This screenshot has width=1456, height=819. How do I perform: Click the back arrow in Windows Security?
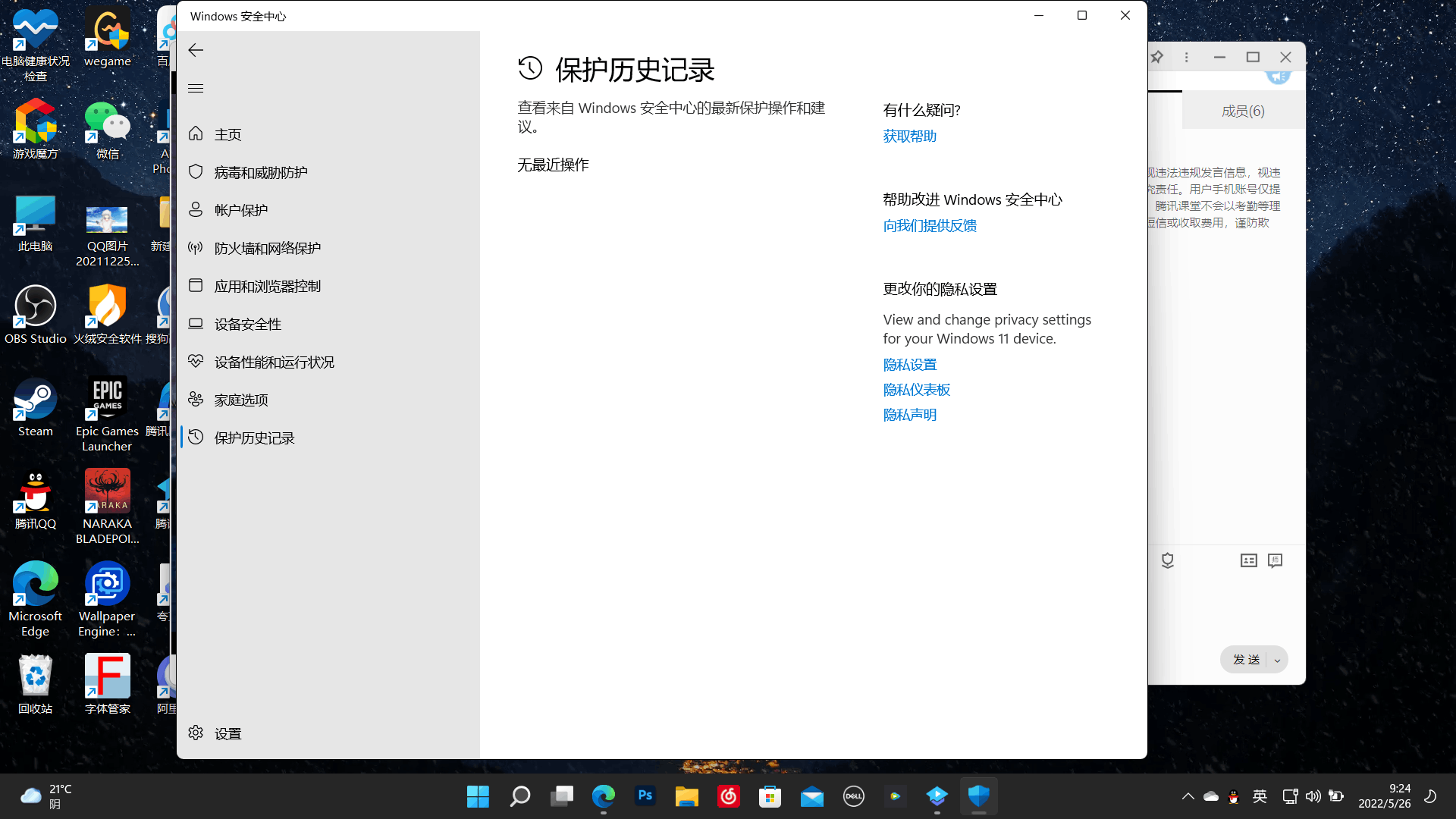click(x=196, y=50)
